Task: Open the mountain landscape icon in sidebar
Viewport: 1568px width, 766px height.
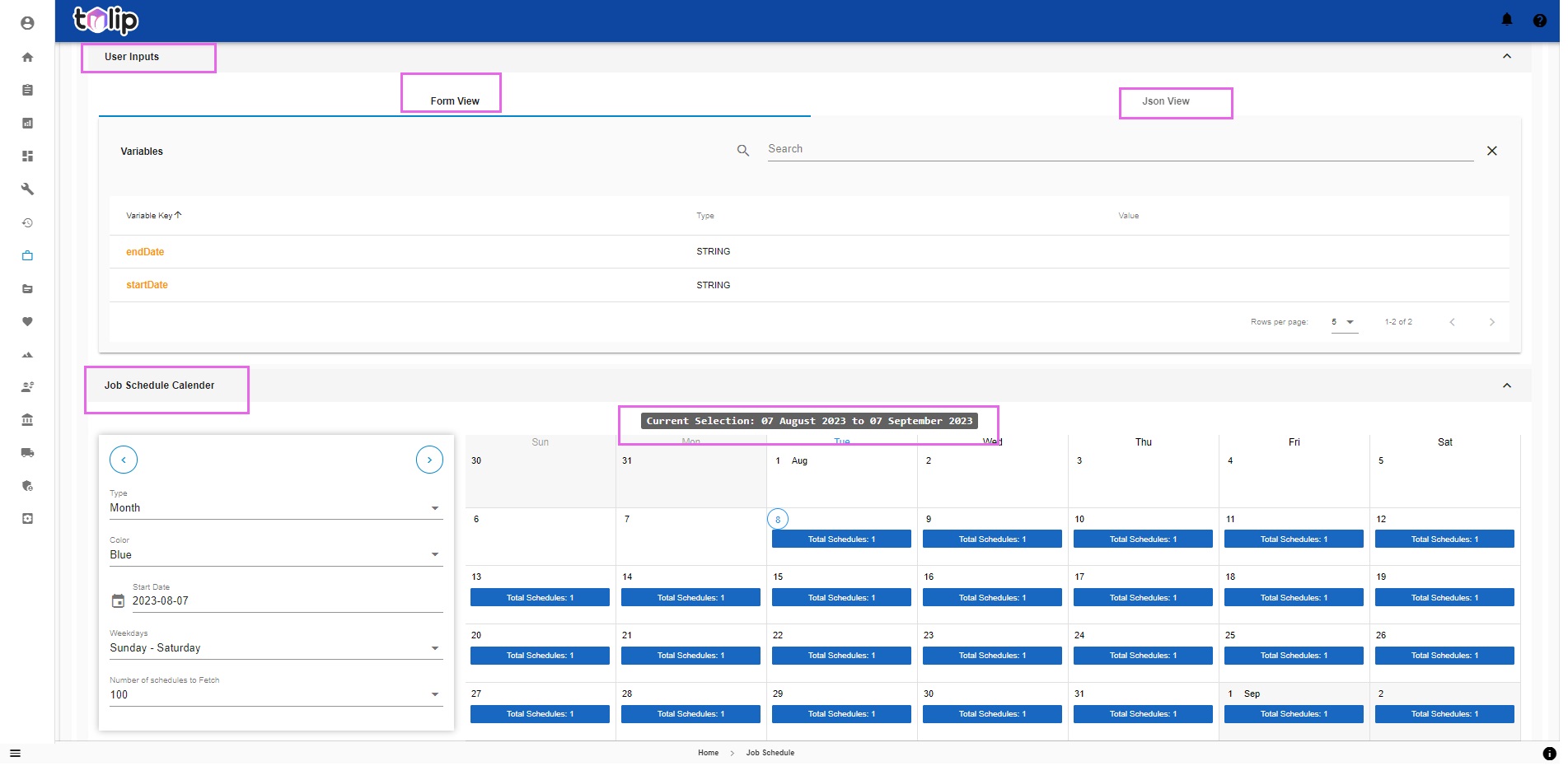Action: [27, 354]
